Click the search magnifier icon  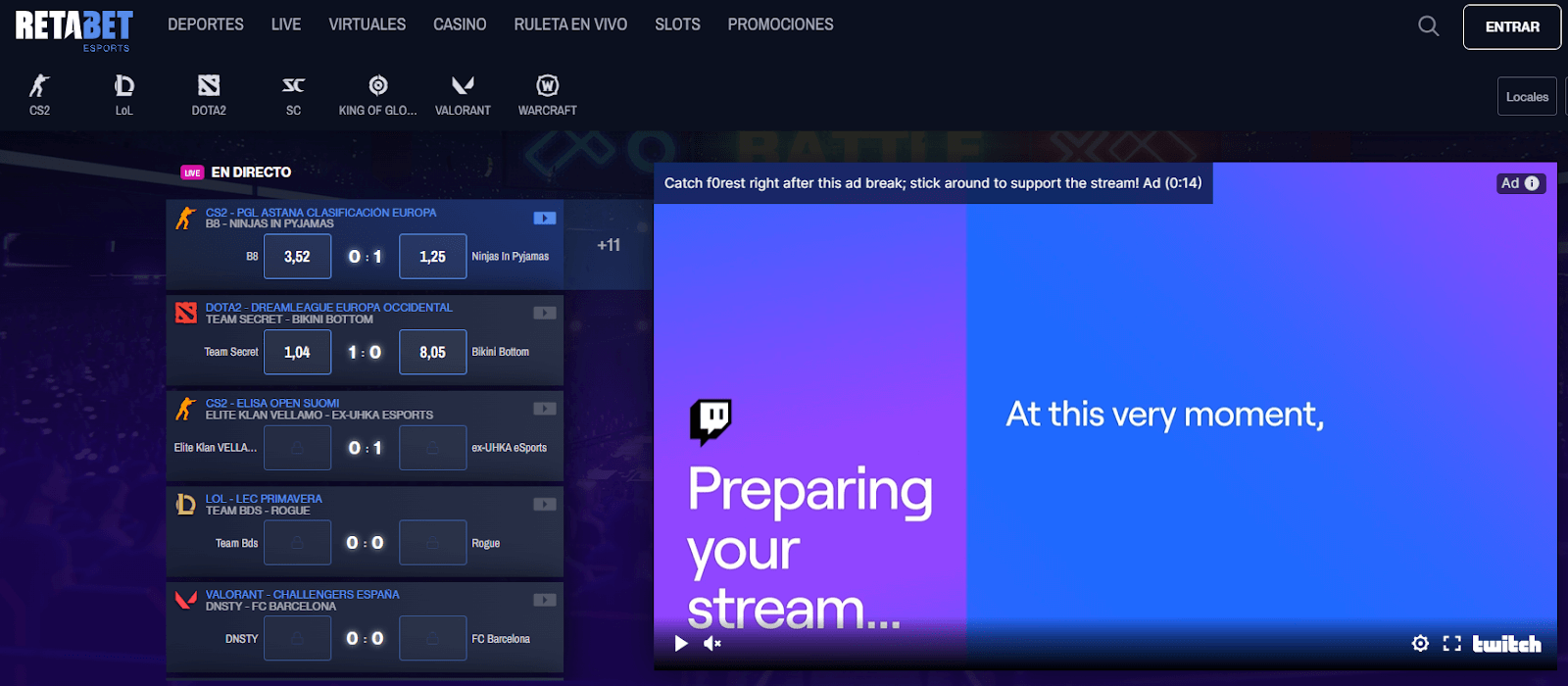[1429, 26]
